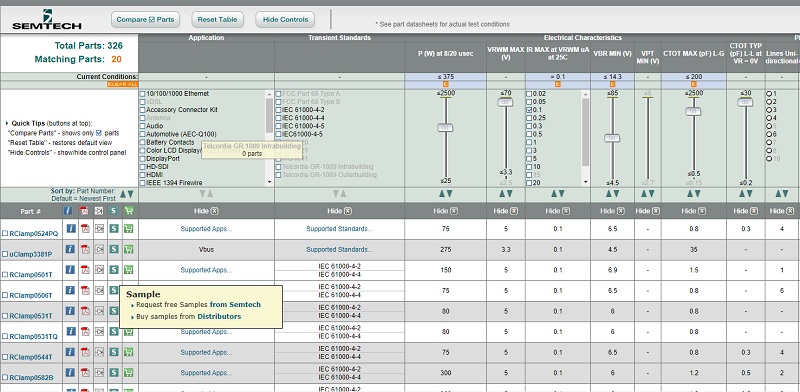Screen dimensions: 800x392
Task: Open PDF datasheet for RClamp0501T
Action: pyautogui.click(x=85, y=270)
